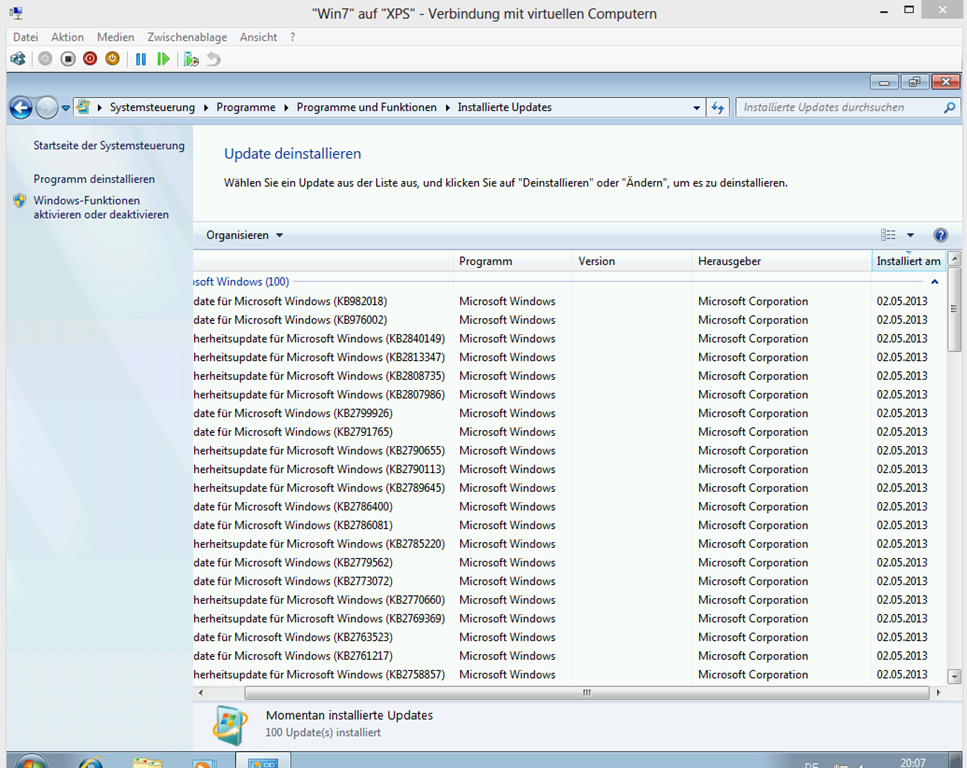Expand arrow after Programme und Funktionen breadcrumb
967x768 pixels.
[448, 108]
